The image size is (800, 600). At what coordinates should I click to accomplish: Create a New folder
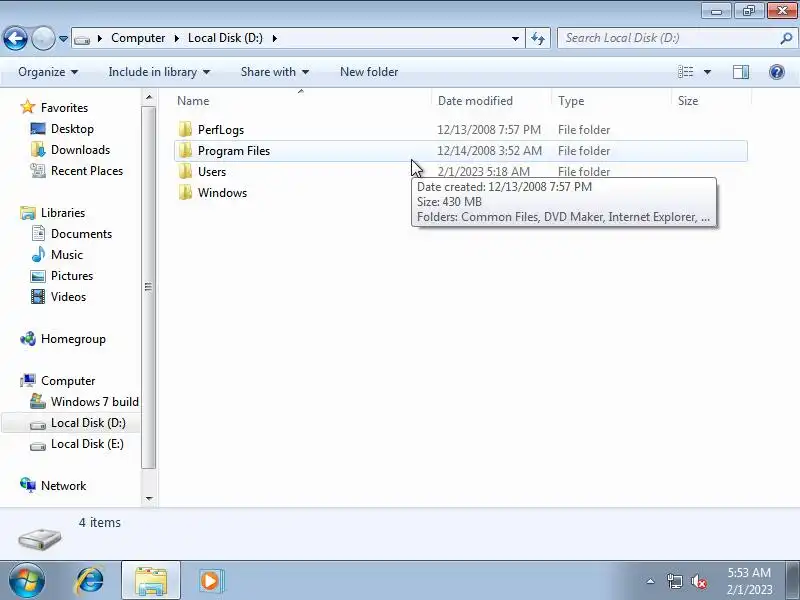click(369, 72)
